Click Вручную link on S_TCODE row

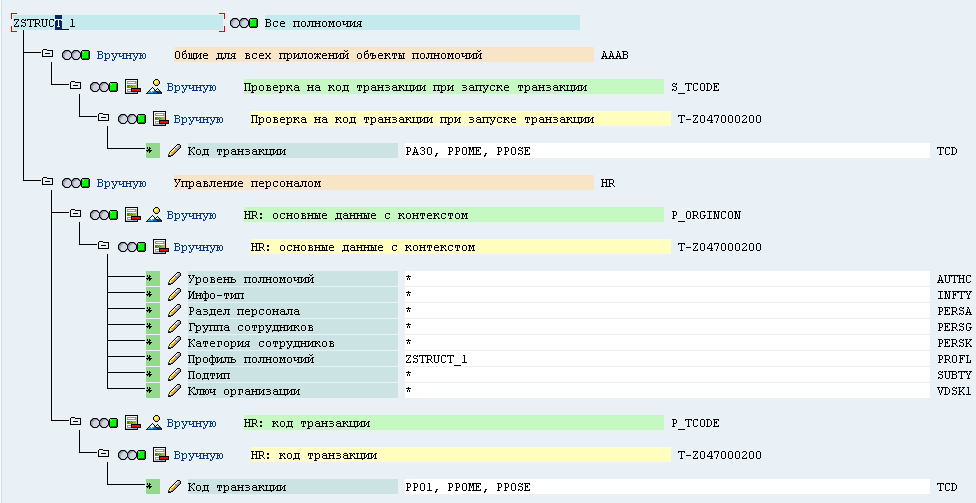[x=191, y=87]
